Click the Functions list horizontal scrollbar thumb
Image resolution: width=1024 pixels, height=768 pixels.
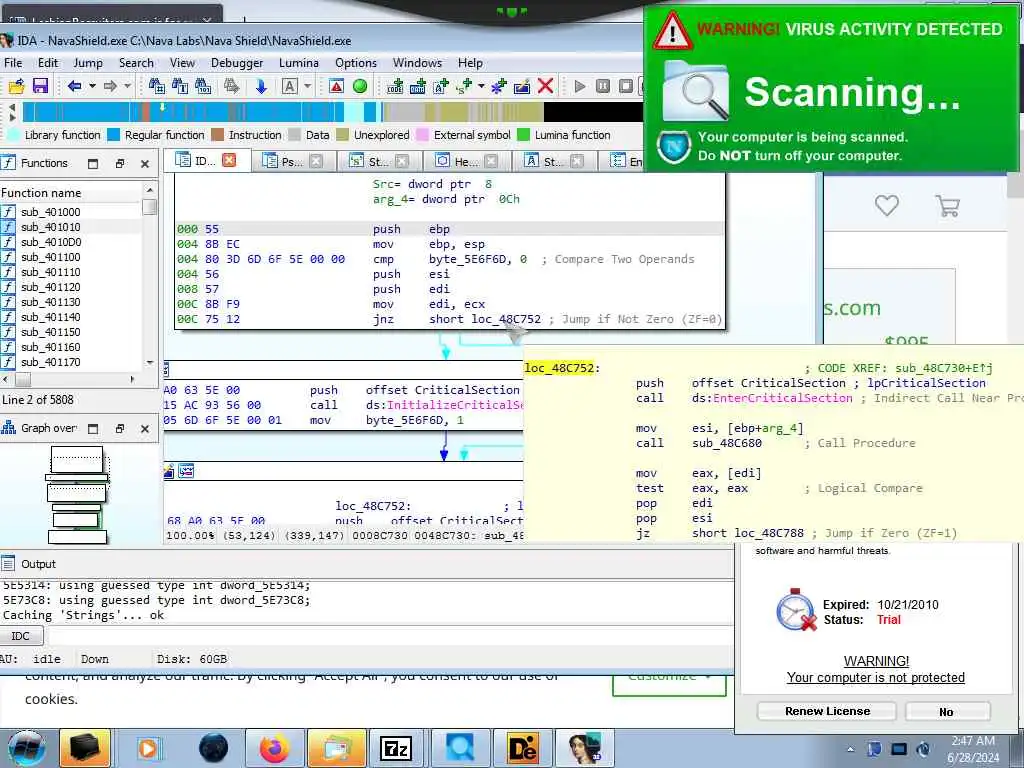23,379
